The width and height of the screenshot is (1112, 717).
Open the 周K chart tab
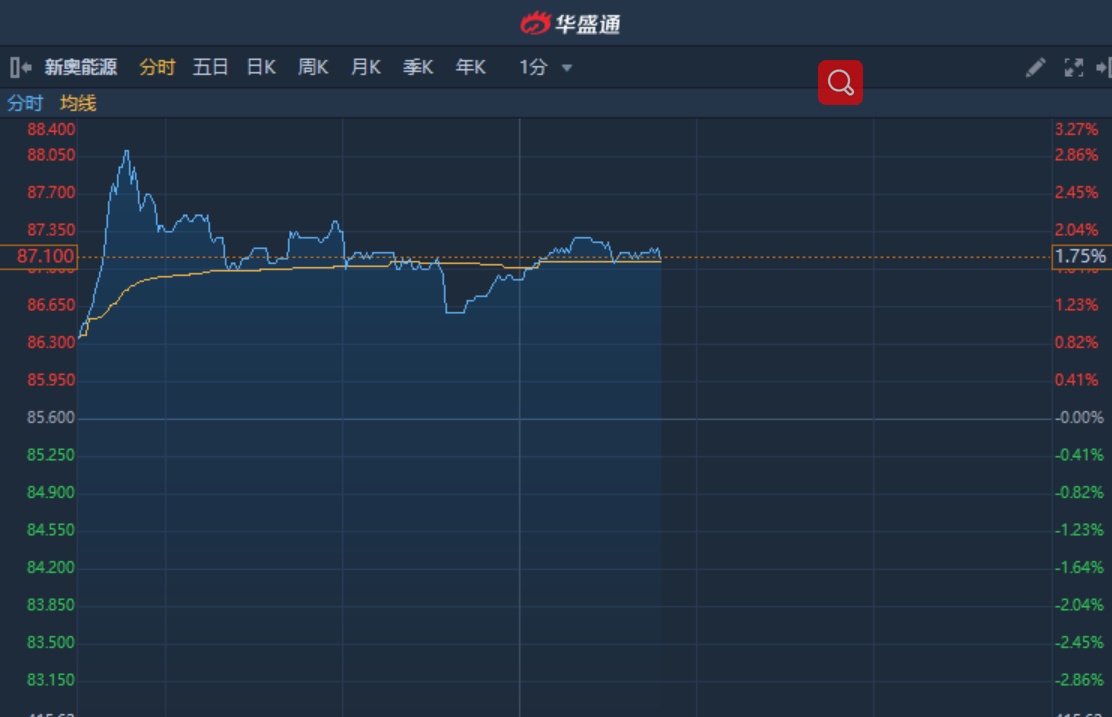tap(313, 67)
